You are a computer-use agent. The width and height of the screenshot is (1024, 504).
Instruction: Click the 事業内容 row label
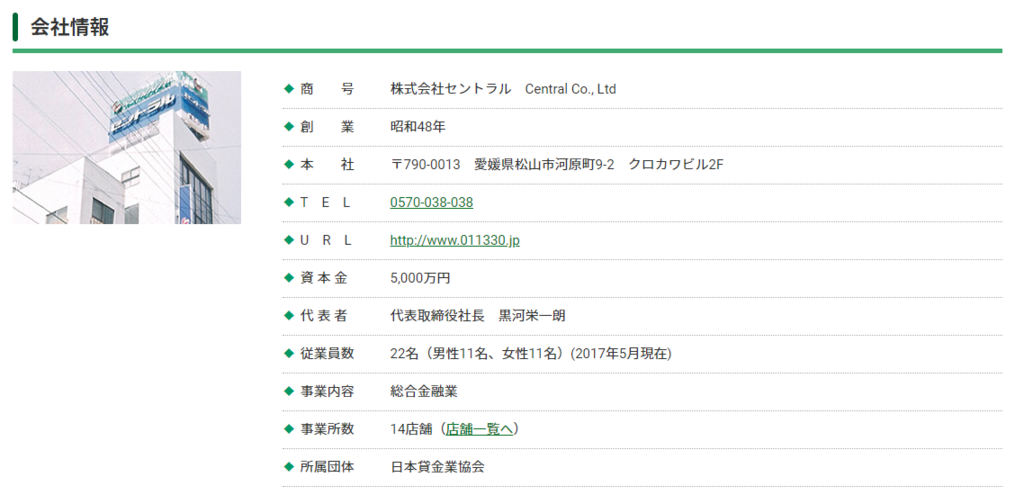pyautogui.click(x=327, y=392)
